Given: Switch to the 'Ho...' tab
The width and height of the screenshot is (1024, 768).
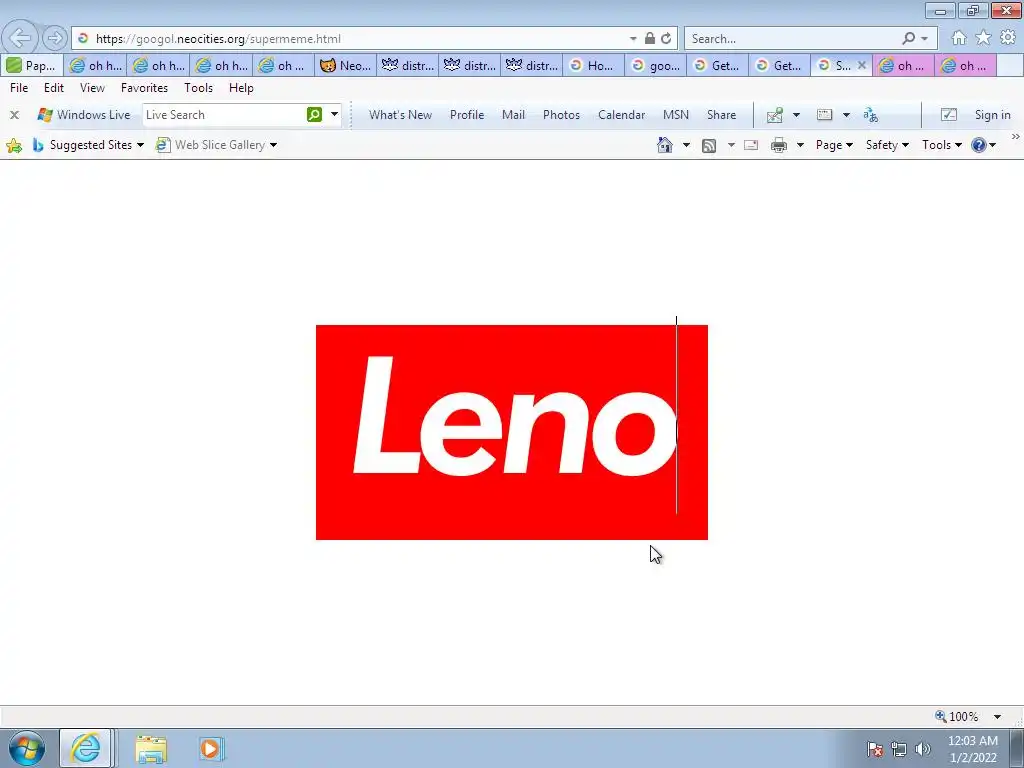Looking at the screenshot, I should click(x=593, y=65).
